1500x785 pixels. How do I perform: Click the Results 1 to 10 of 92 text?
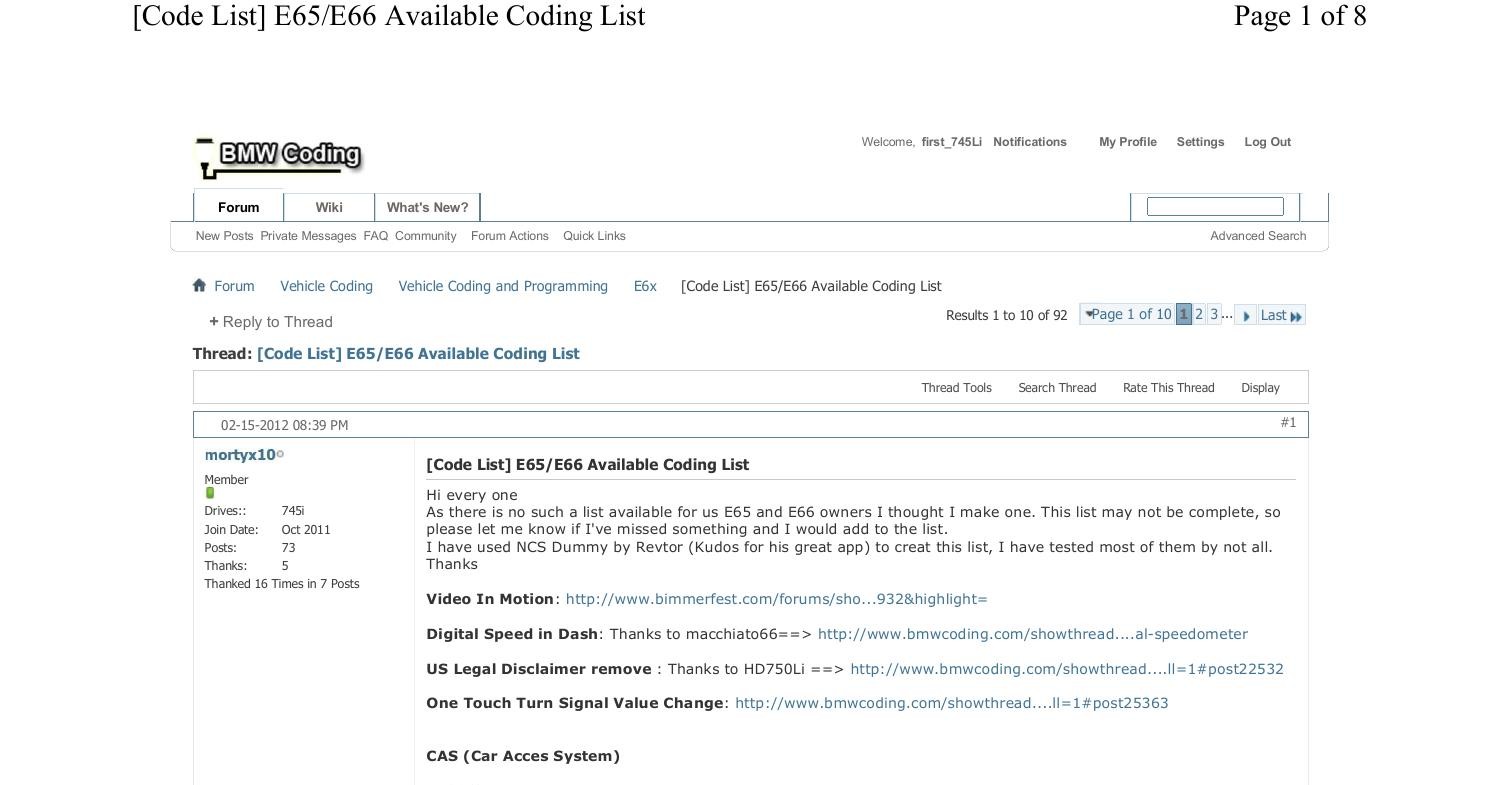(1006, 315)
